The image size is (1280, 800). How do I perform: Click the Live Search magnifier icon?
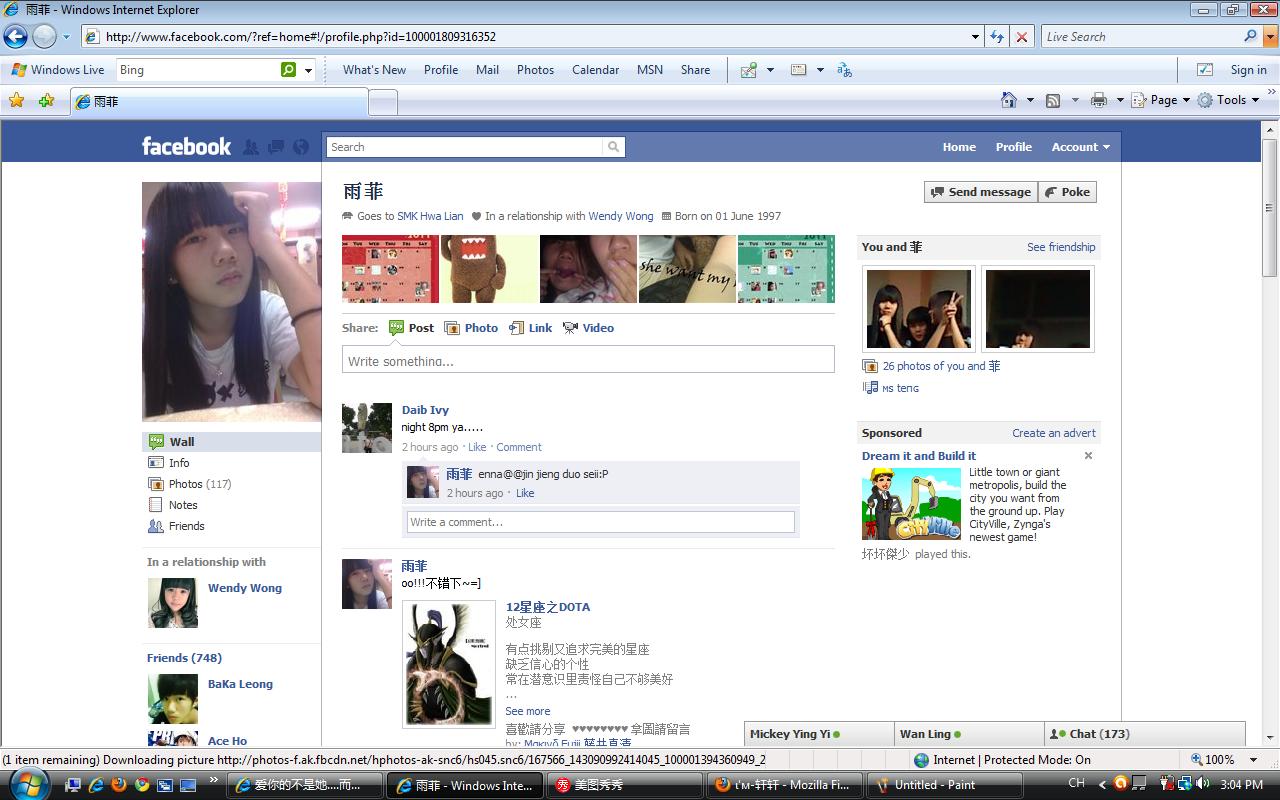coord(1250,37)
